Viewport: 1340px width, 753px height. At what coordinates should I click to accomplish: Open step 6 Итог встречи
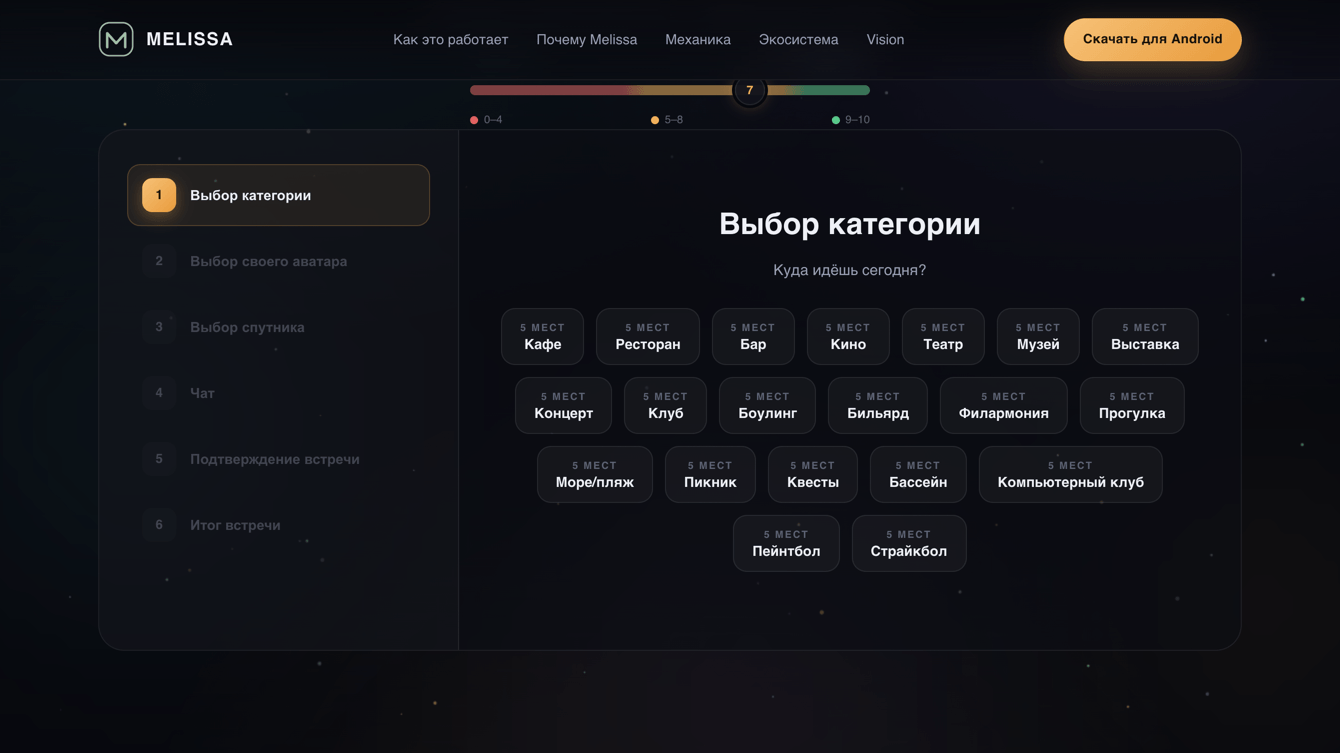(278, 525)
